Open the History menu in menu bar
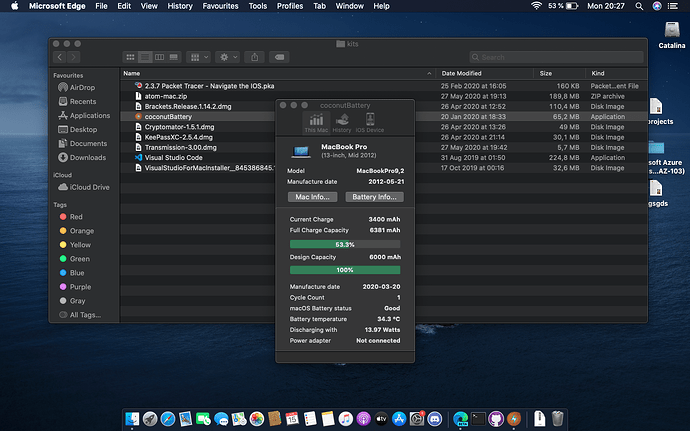This screenshot has width=690, height=431. click(x=180, y=6)
